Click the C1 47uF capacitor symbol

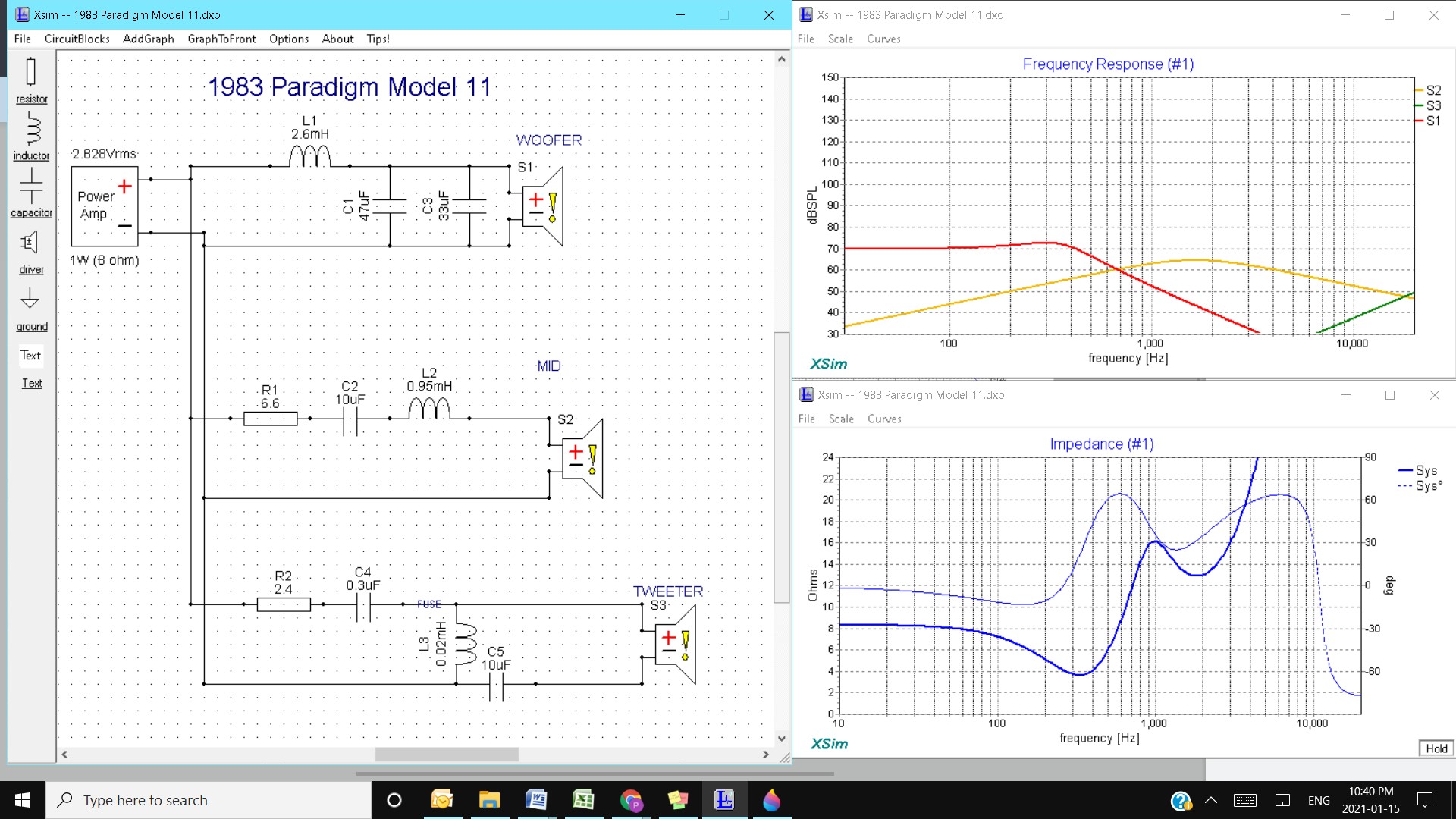tap(390, 206)
